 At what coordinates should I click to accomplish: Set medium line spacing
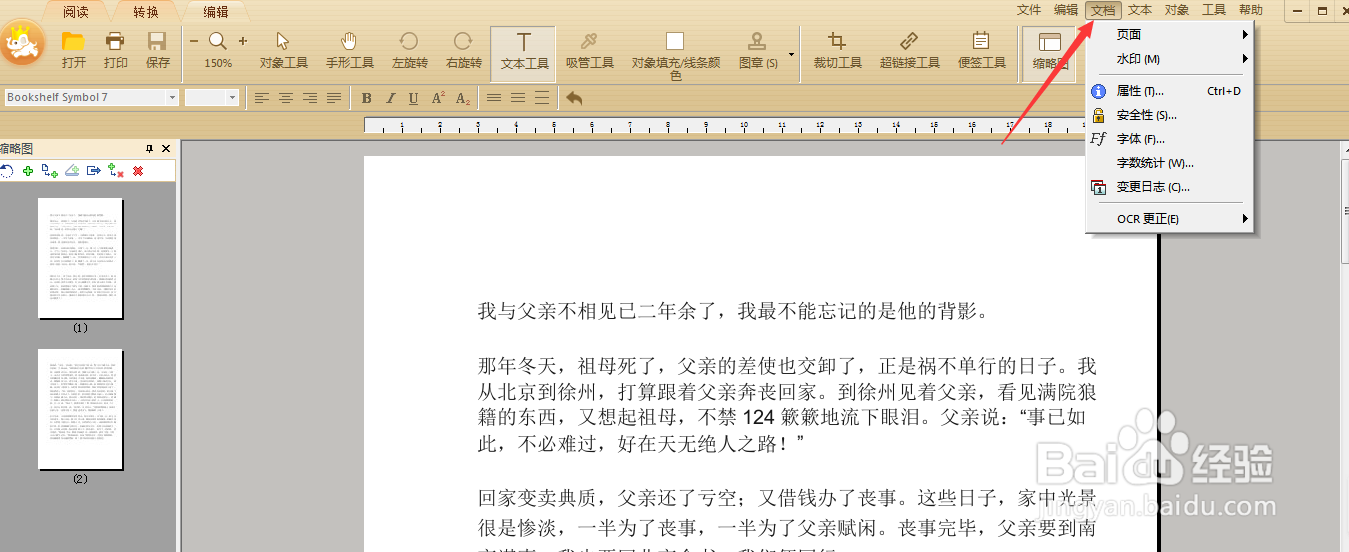pos(518,98)
